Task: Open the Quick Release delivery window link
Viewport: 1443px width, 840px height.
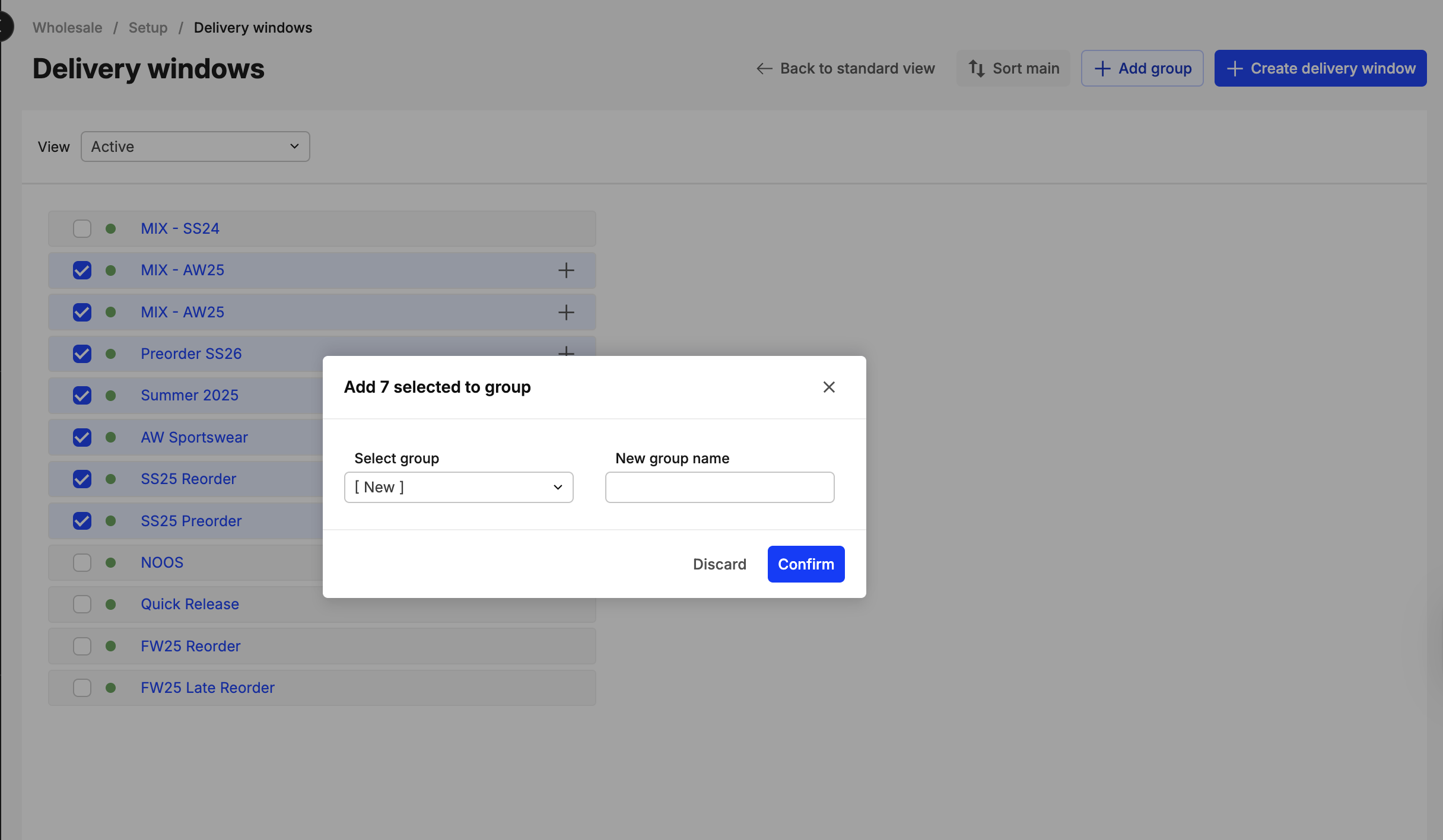Action: click(190, 604)
